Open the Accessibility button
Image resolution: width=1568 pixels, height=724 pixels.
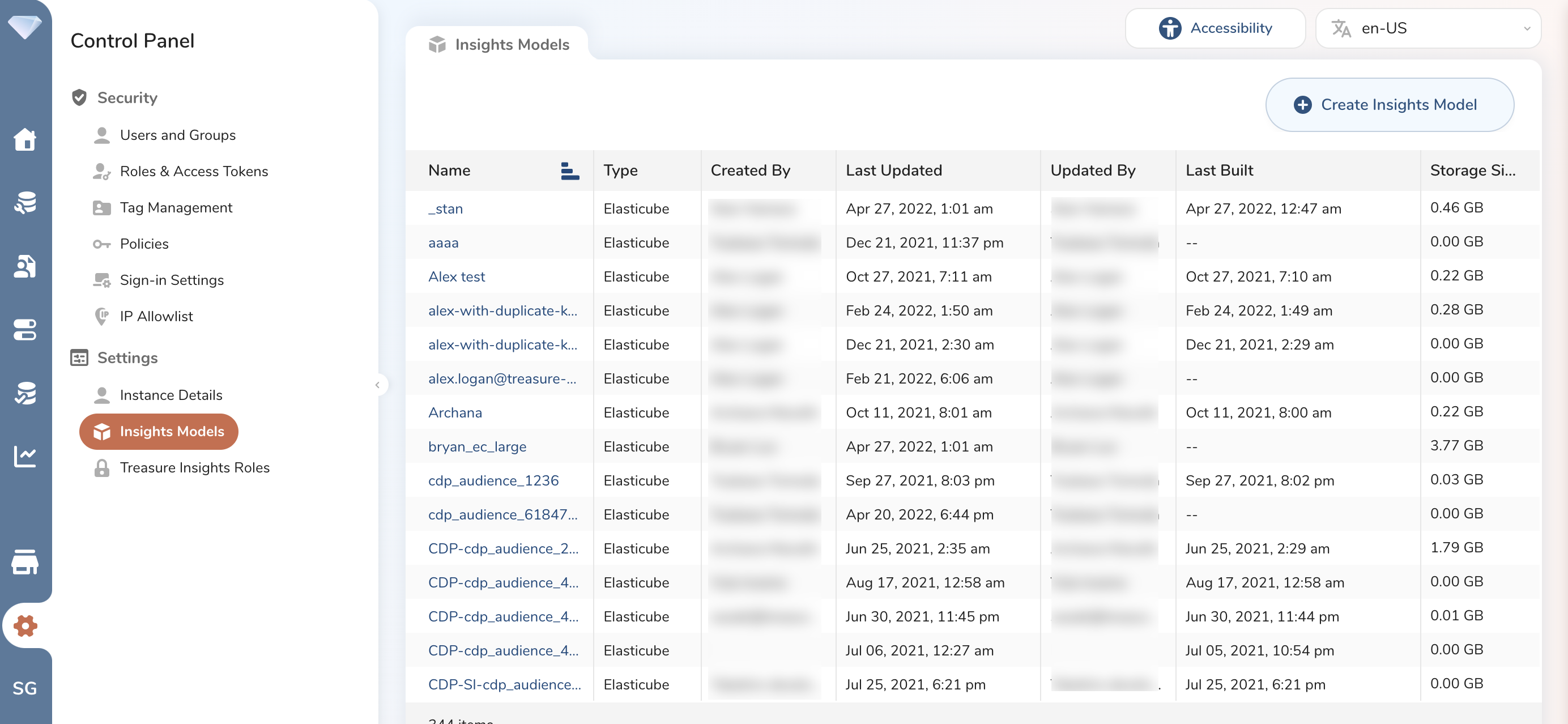[1215, 28]
